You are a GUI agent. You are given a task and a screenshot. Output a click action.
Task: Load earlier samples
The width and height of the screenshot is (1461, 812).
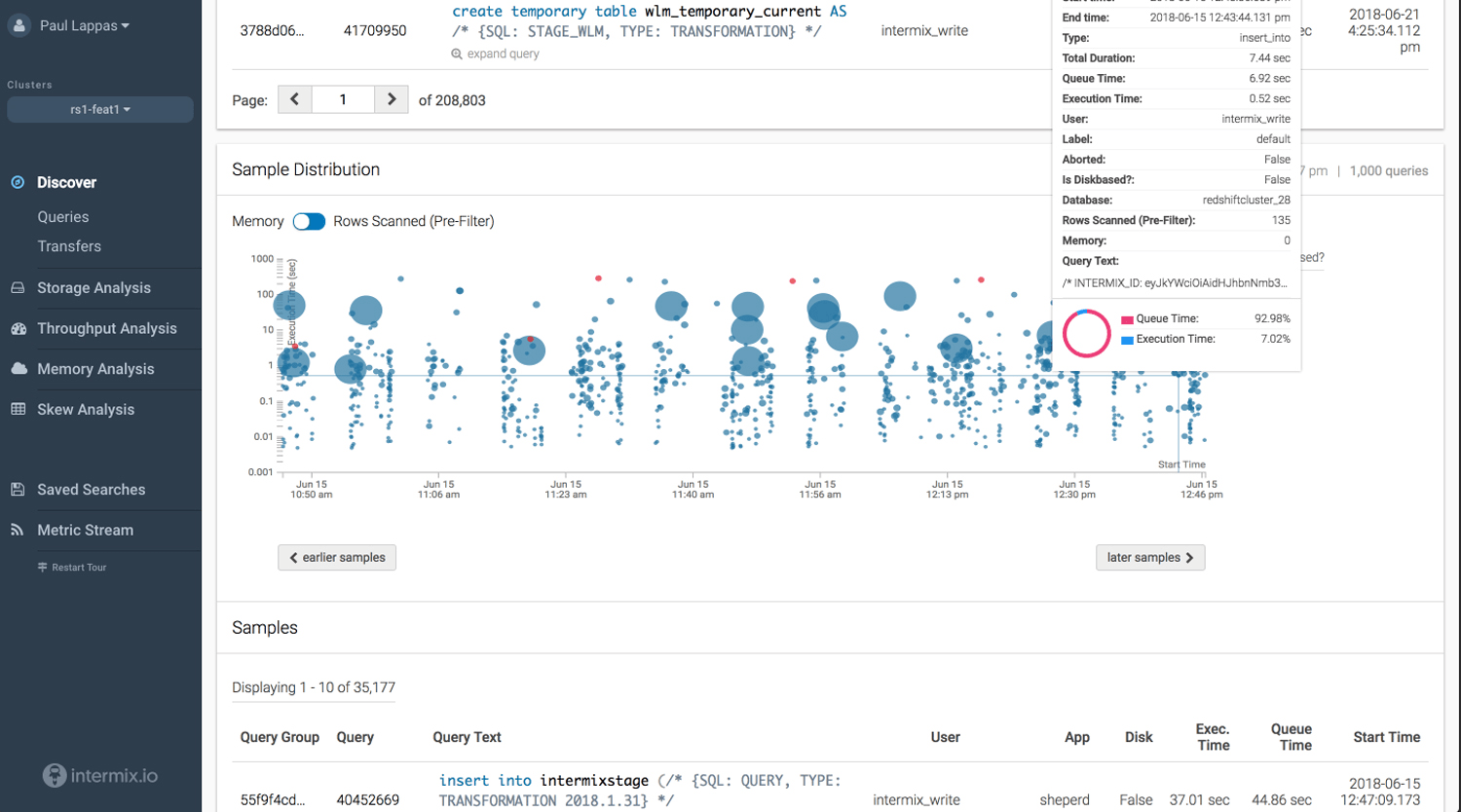(337, 558)
